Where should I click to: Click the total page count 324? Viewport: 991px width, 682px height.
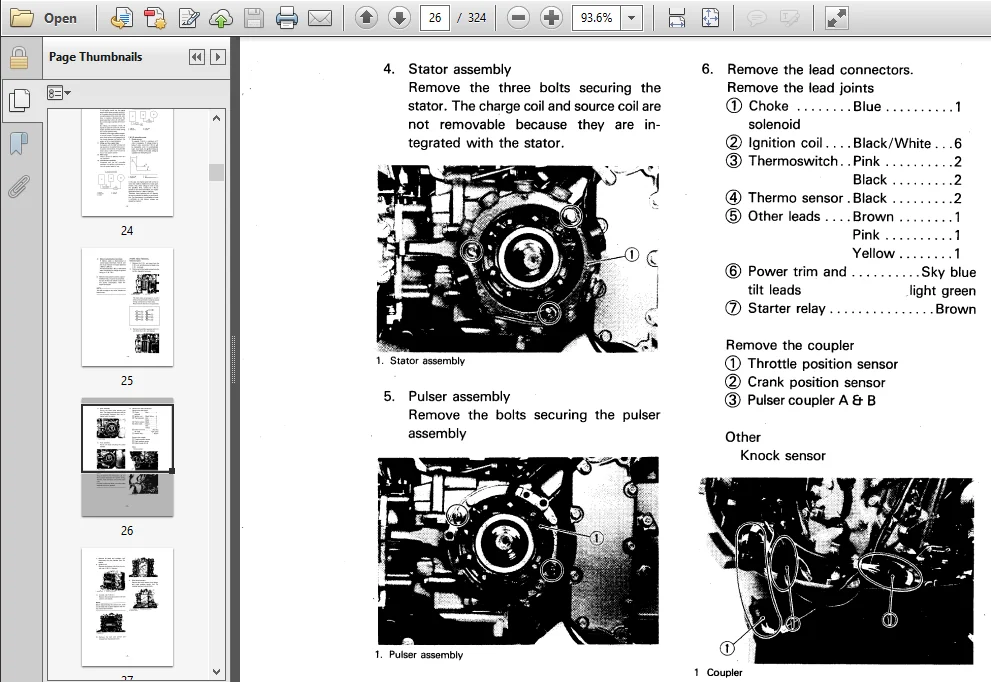(x=477, y=18)
